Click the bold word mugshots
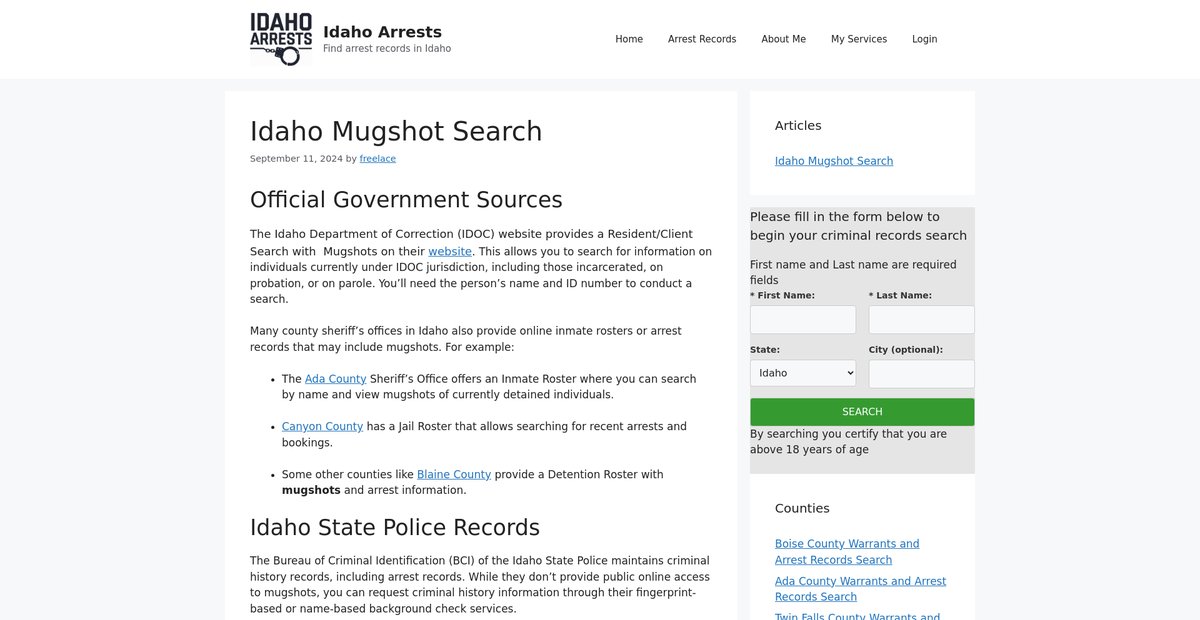The image size is (1200, 620). pyautogui.click(x=311, y=491)
